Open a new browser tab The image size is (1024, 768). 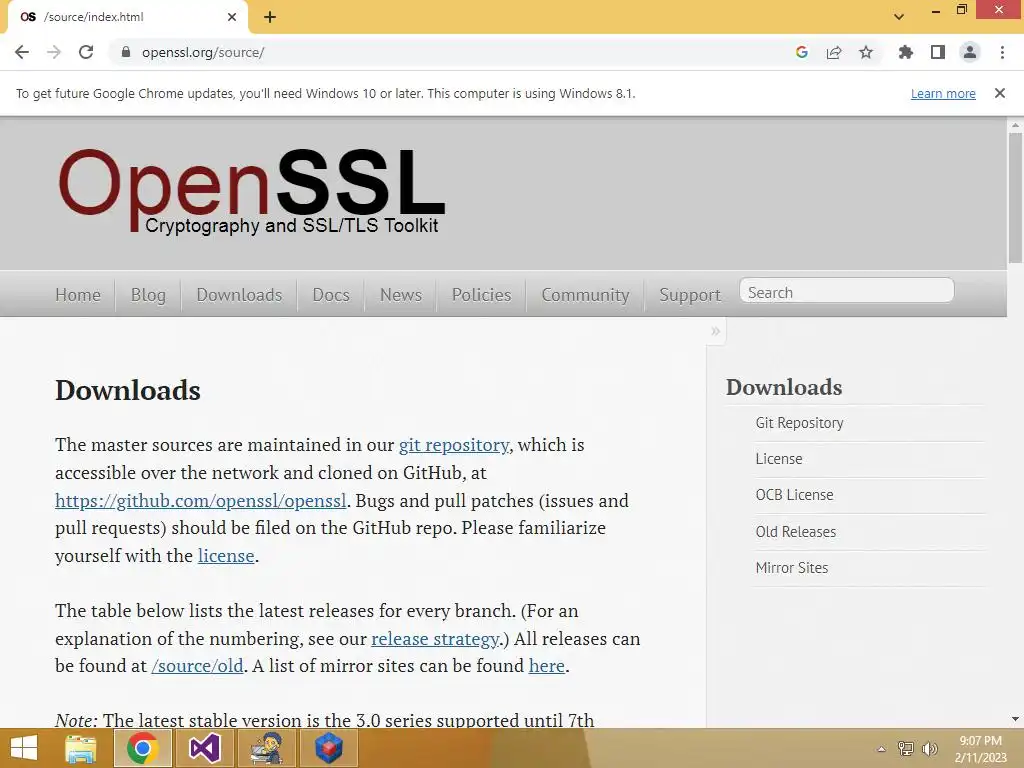[x=270, y=17]
